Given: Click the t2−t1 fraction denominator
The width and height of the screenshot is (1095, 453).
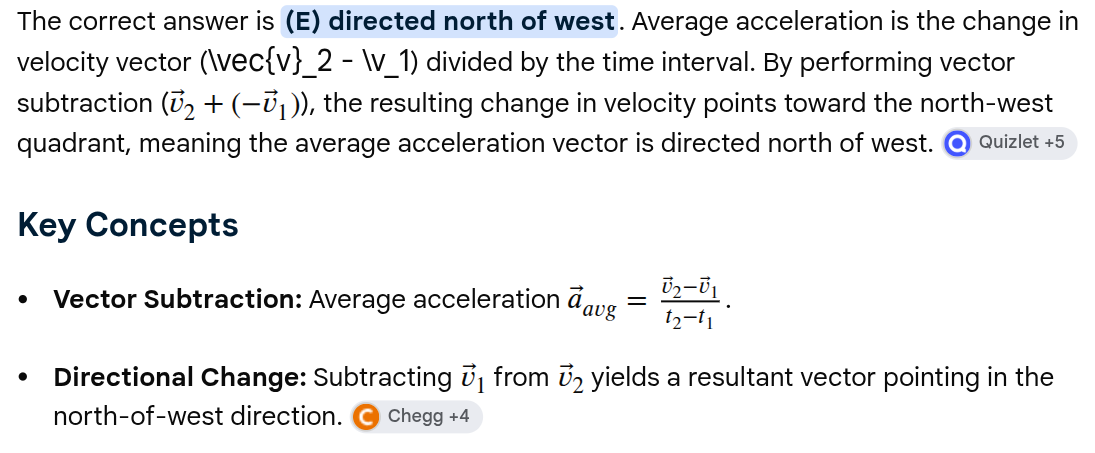Looking at the screenshot, I should pos(687,320).
